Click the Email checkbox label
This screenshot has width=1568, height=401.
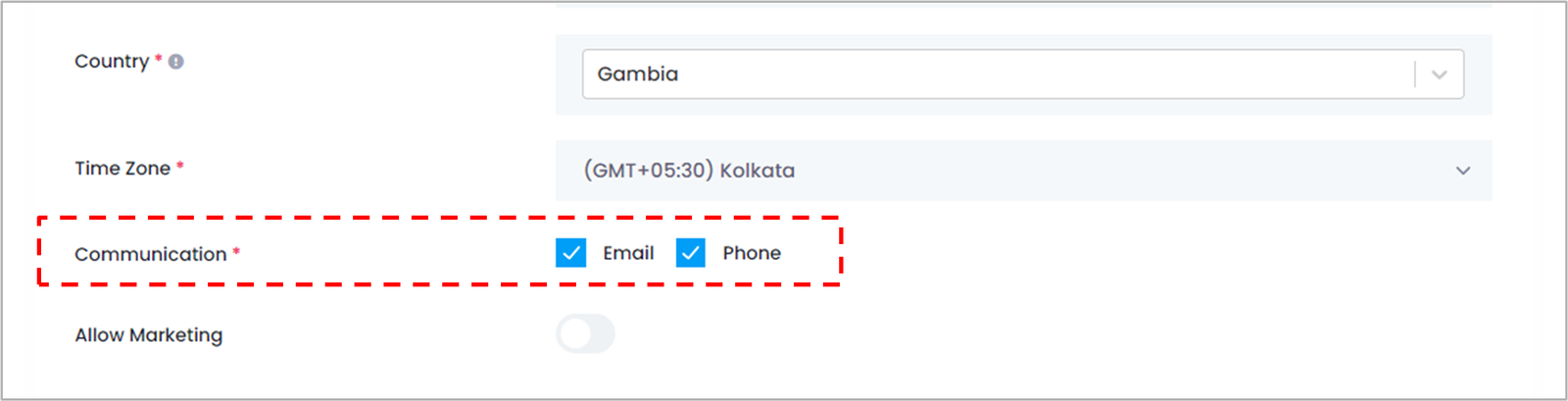[628, 253]
